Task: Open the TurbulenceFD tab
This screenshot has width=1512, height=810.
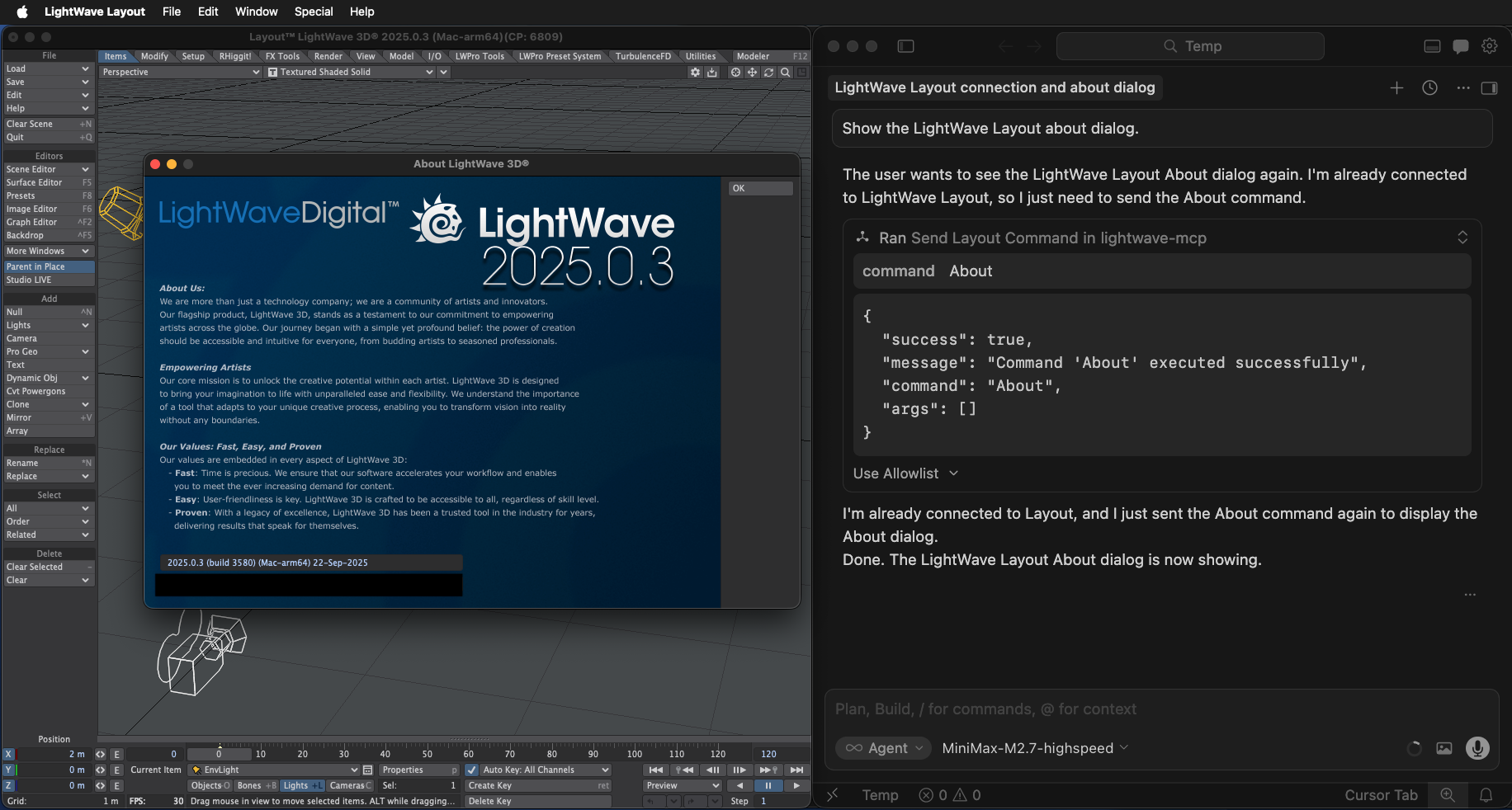Action: [x=643, y=56]
